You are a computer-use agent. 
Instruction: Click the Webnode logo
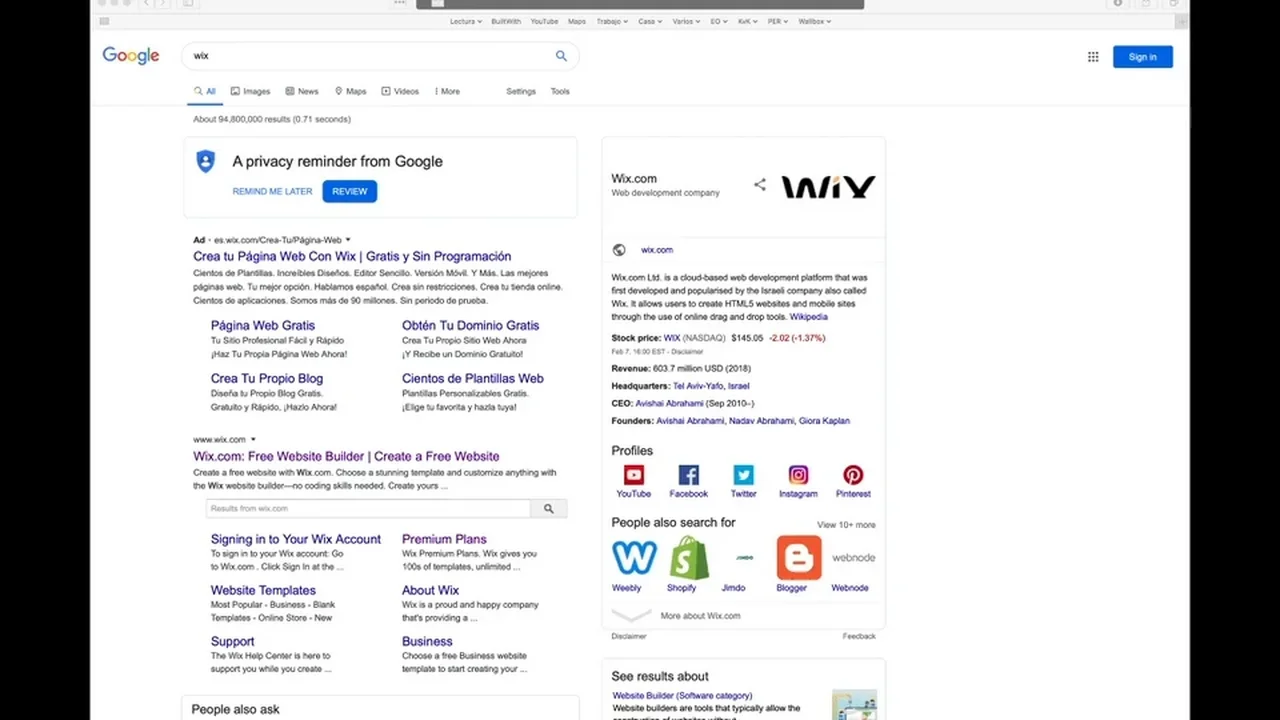(853, 558)
